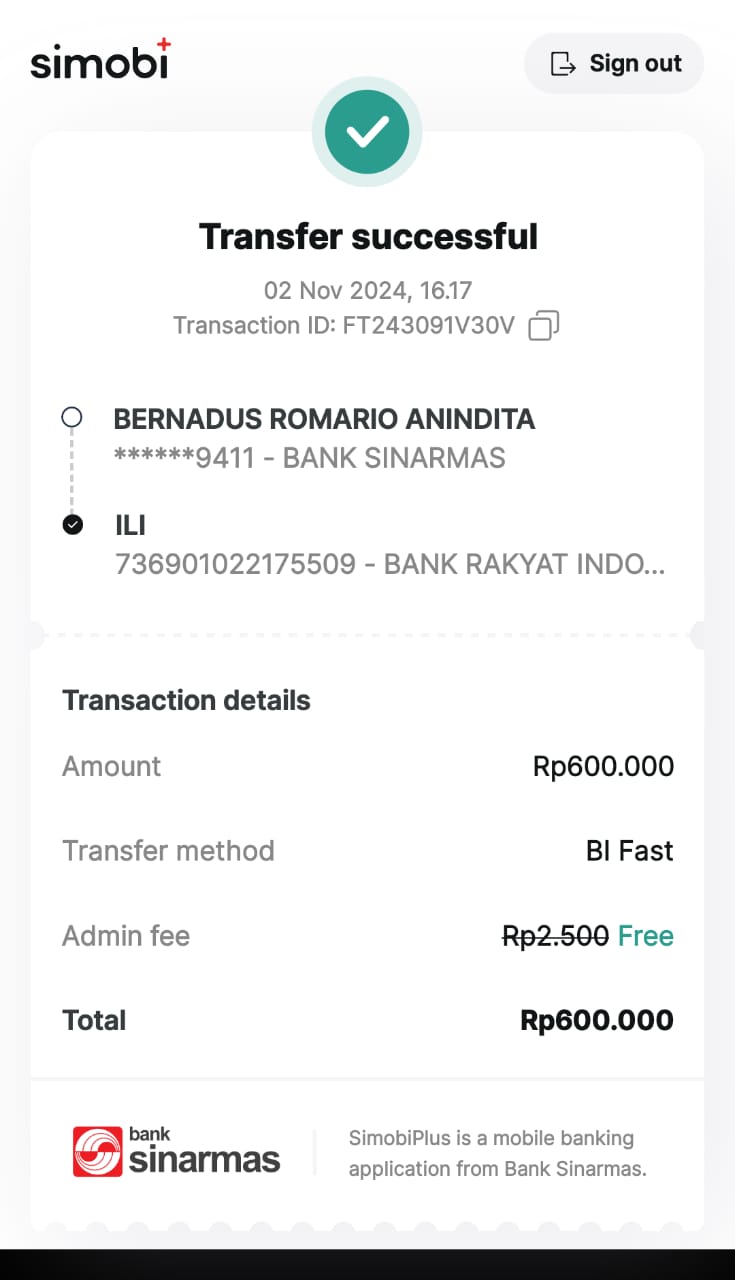735x1280 pixels.
Task: Click truncated BANK RAKYAT INDO account line
Action: pos(389,564)
